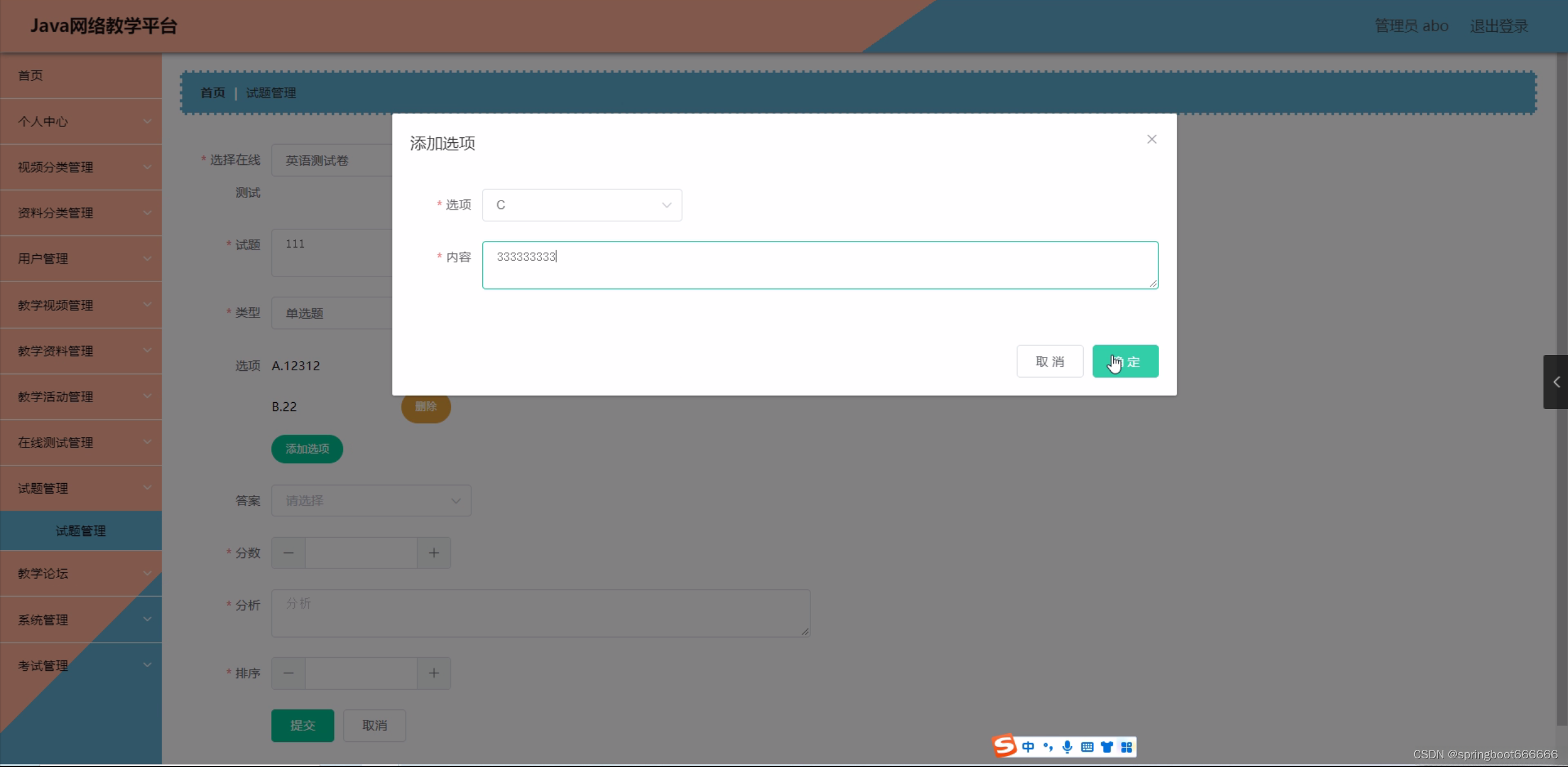
Task: Open the 答案 dropdown
Action: [371, 501]
